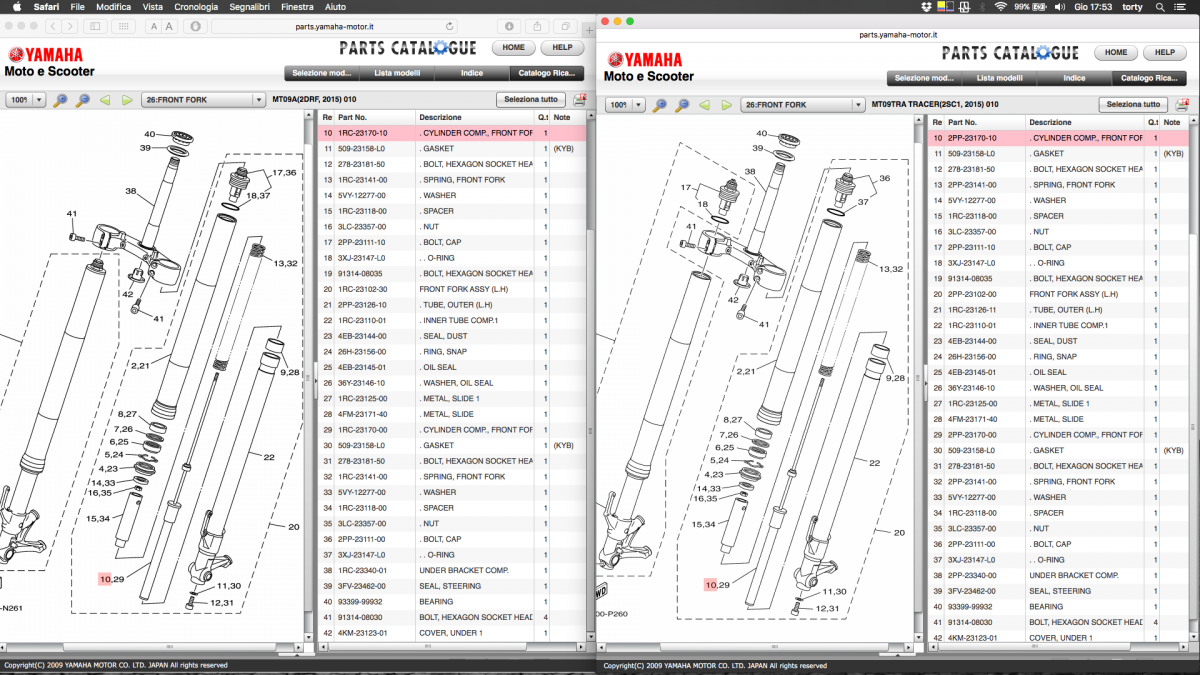Open Catalogo Rica... tab in right window
The height and width of the screenshot is (675, 1200).
coord(1148,77)
